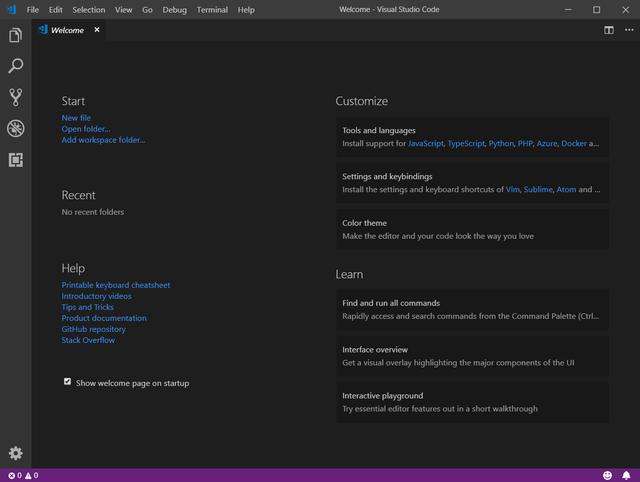Screen dimensions: 640x482
Task: Click the feedback smiley icon in status bar
Action: click(607, 475)
